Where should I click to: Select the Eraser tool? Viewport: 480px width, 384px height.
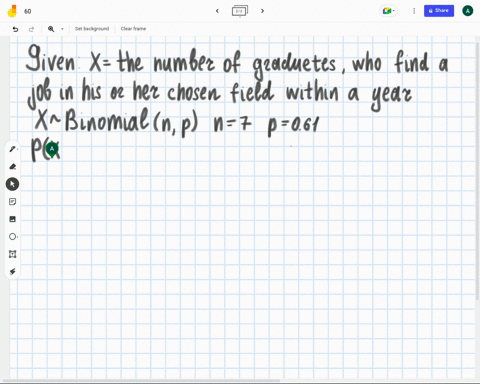(12, 166)
